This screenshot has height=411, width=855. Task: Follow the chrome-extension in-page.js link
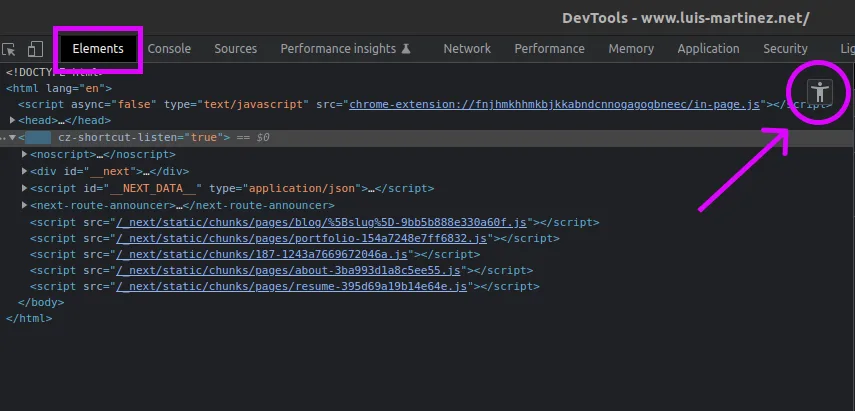[x=555, y=104]
